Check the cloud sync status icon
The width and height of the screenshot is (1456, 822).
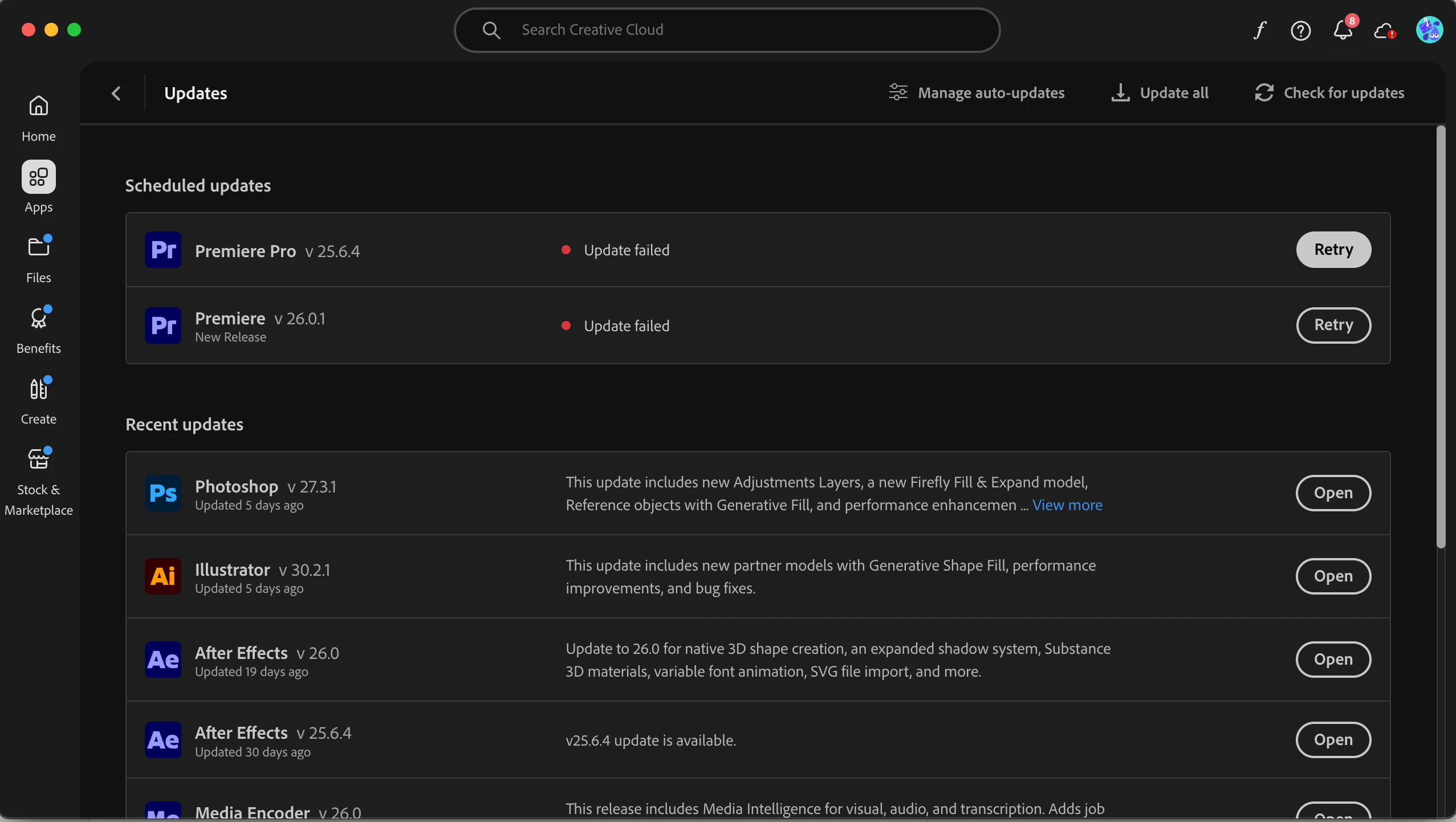pos(1384,30)
